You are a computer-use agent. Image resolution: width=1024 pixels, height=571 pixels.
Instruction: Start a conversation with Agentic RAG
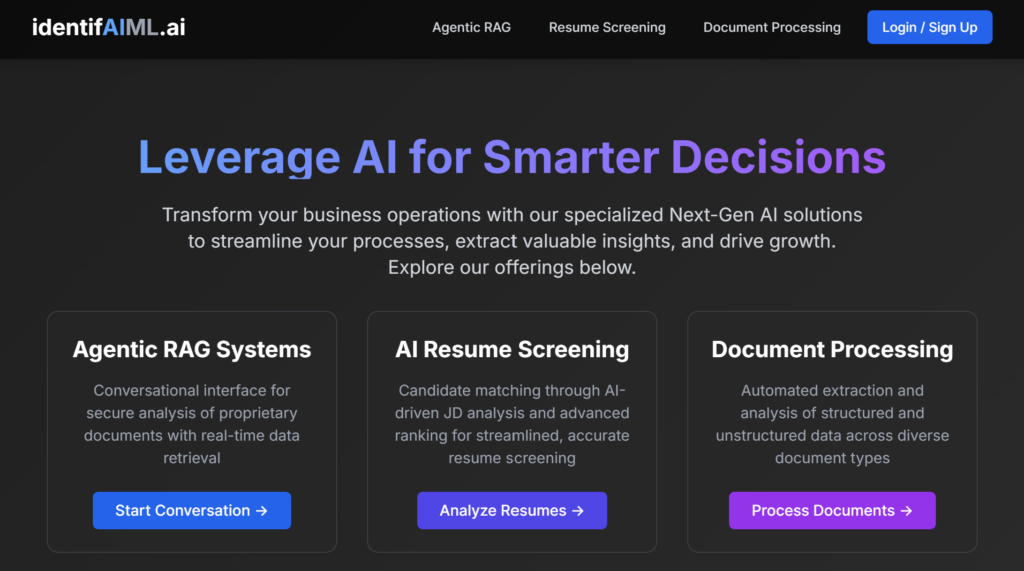[x=191, y=510]
